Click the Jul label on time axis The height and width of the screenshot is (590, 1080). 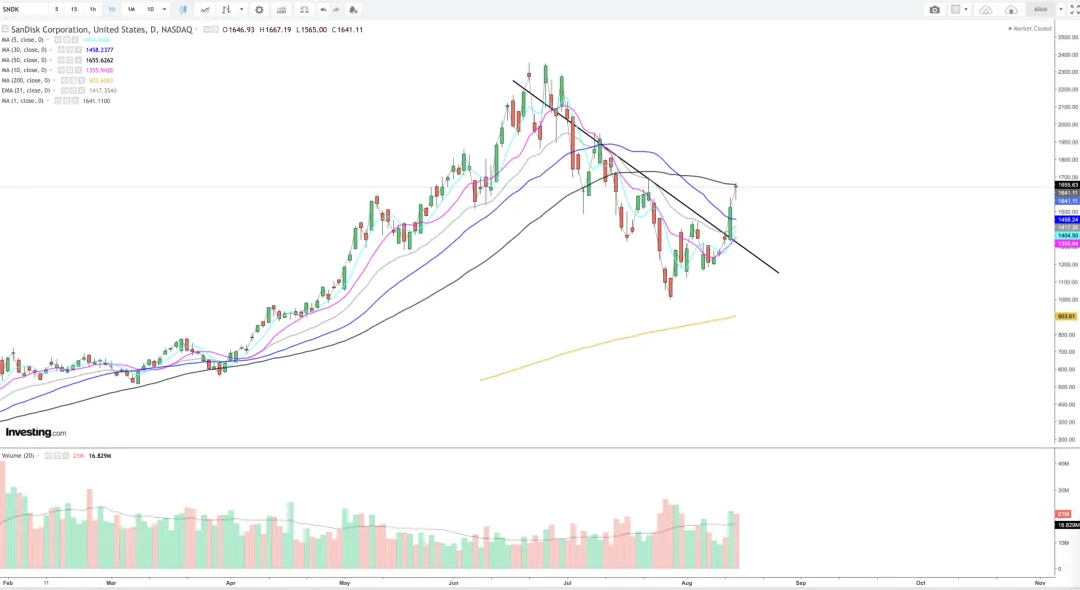[x=567, y=583]
